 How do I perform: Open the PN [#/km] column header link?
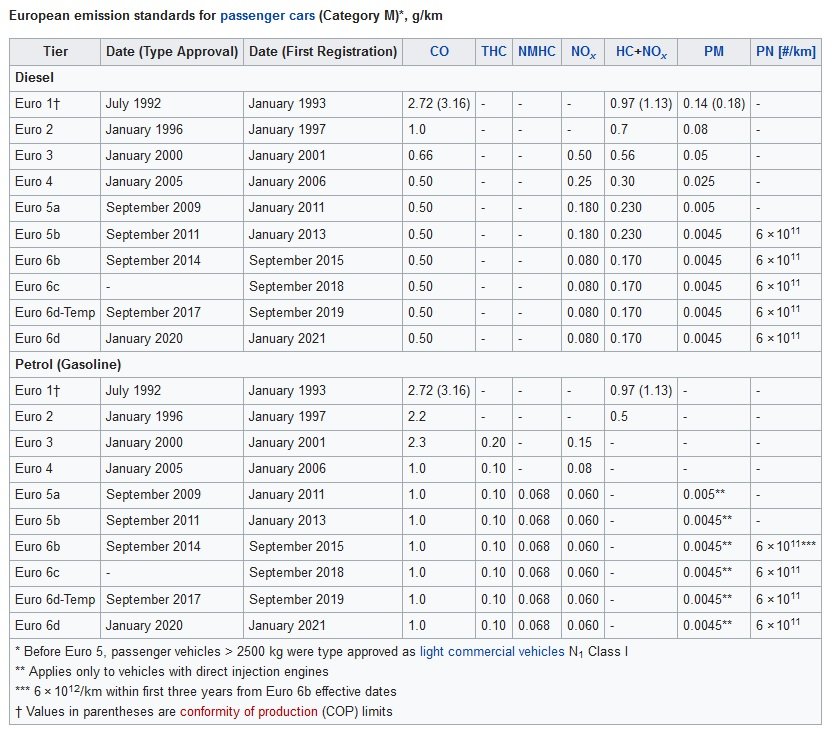pyautogui.click(x=785, y=52)
